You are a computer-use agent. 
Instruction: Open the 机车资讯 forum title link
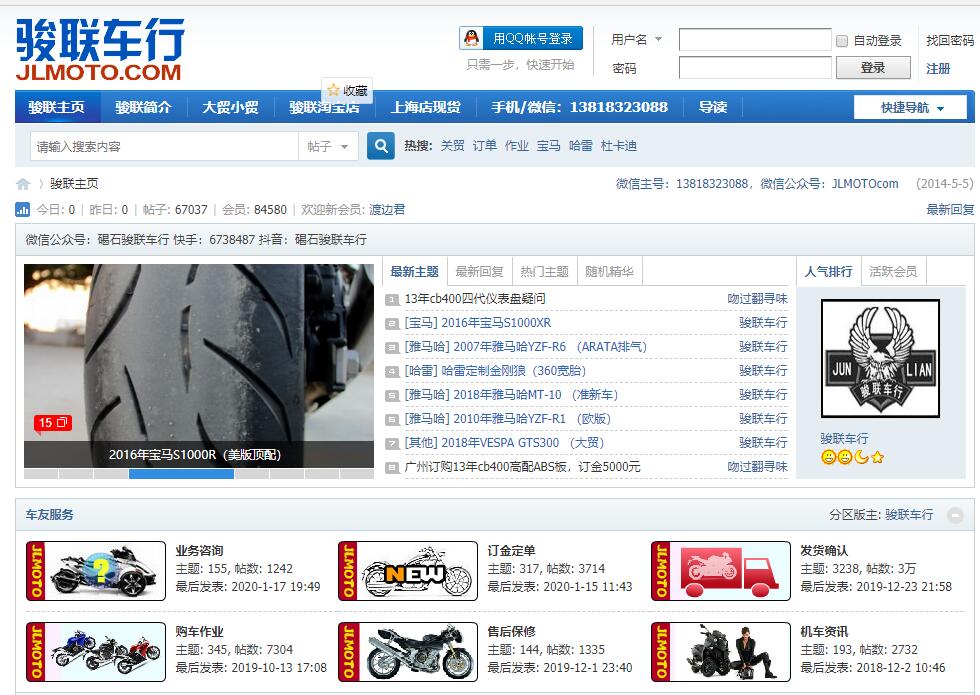coord(824,631)
